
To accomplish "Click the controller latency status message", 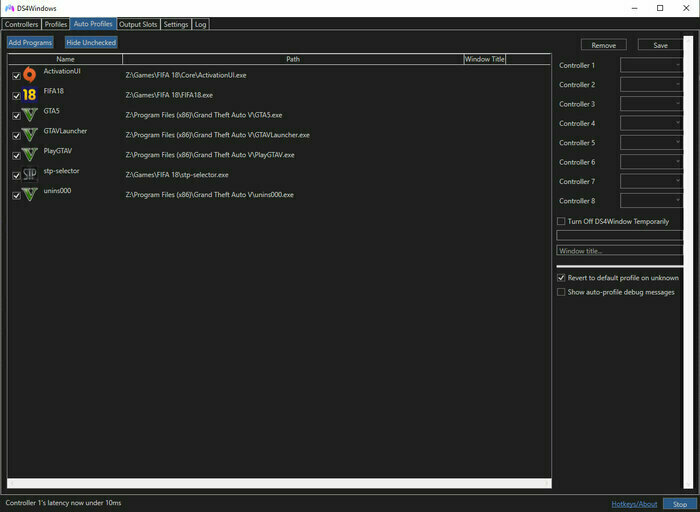I will tap(63, 503).
